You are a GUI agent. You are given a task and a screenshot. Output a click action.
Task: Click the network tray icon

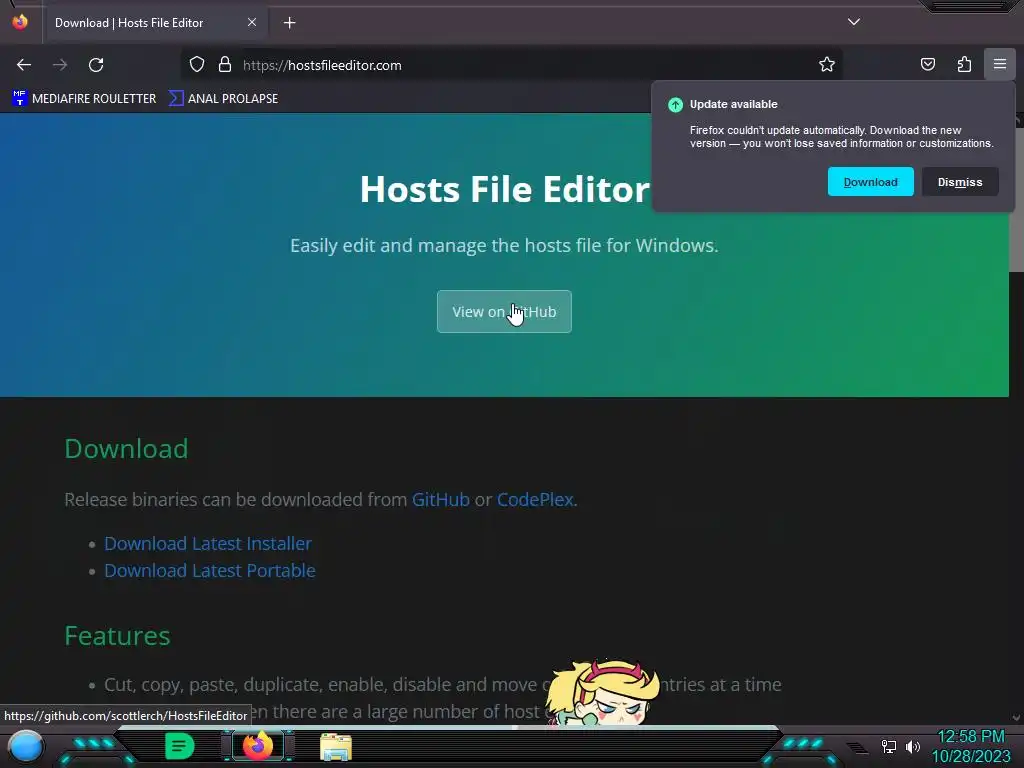(889, 746)
